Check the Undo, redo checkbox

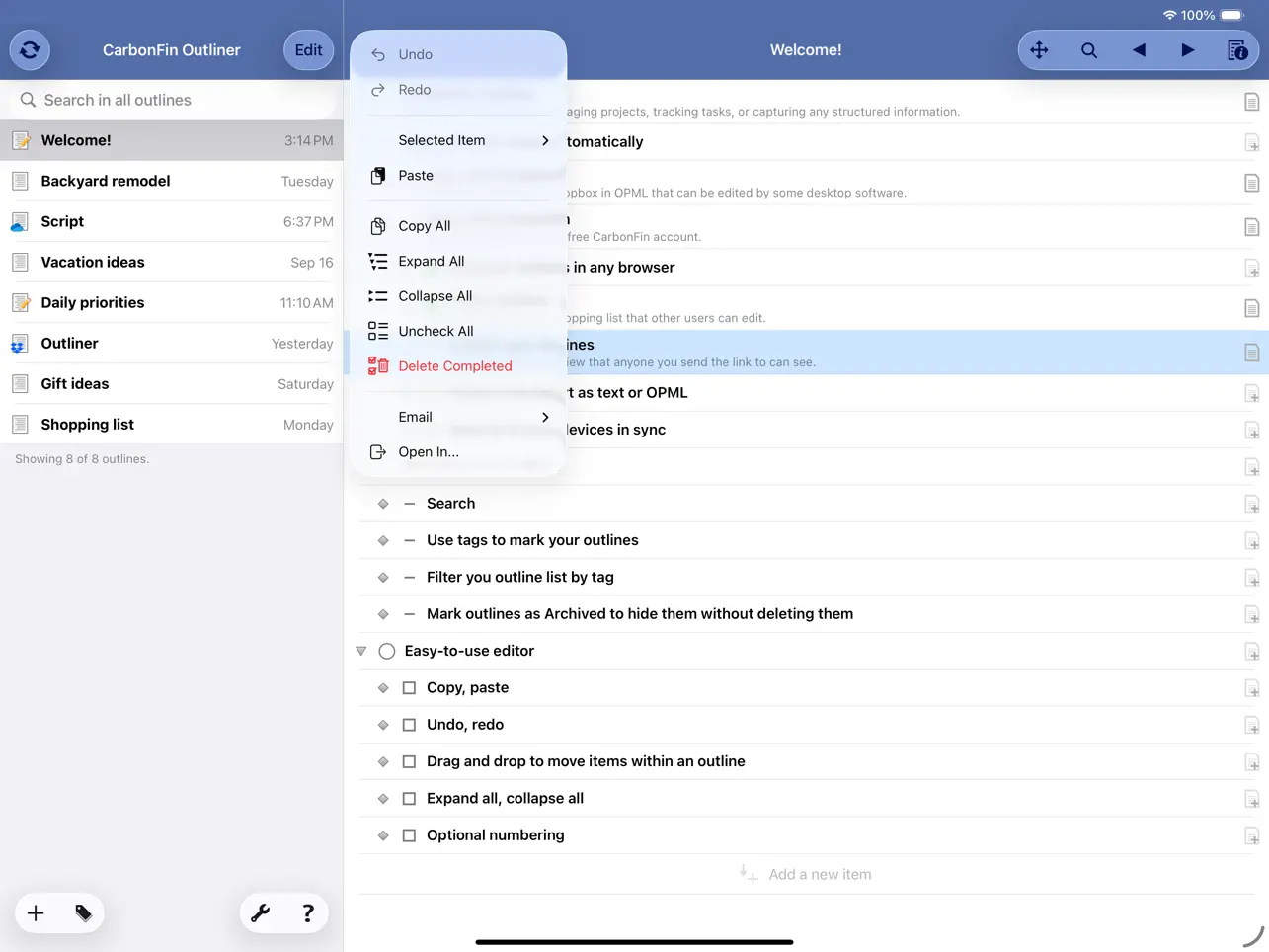tap(409, 724)
